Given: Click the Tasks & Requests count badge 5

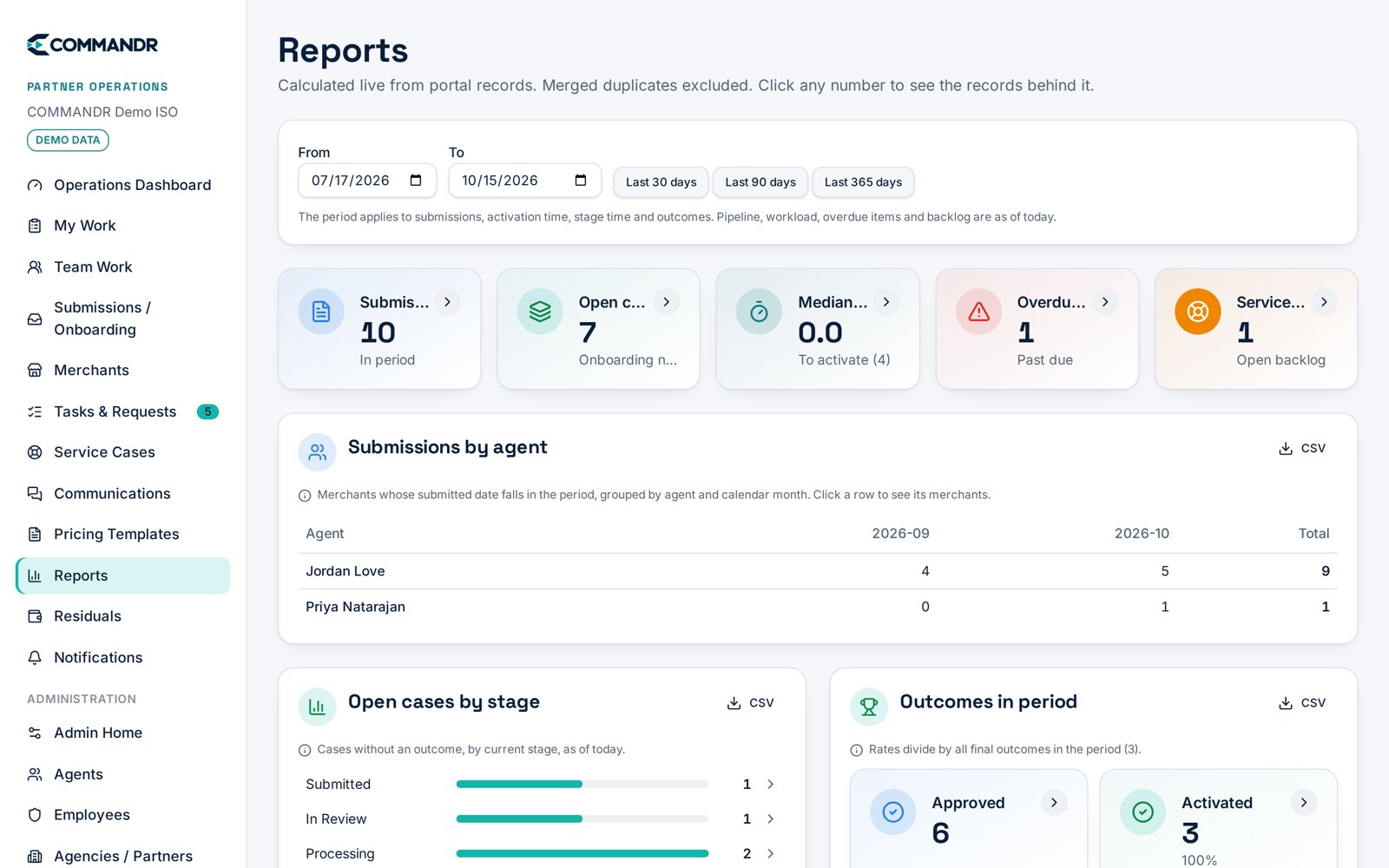Looking at the screenshot, I should click(207, 411).
